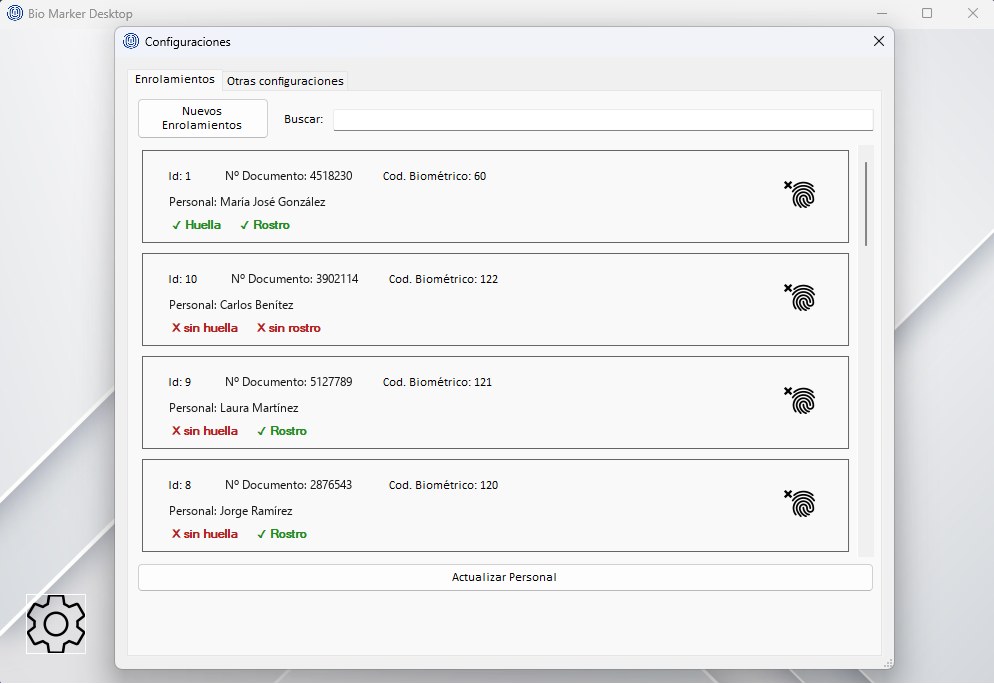
Task: Remove fingerprint for Carlos Benítez
Action: pyautogui.click(x=799, y=297)
